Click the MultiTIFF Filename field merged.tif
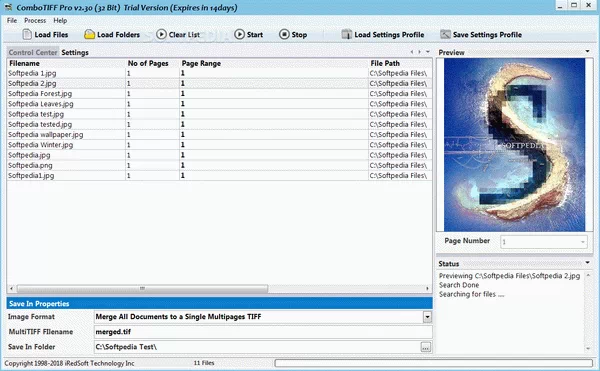The image size is (600, 371). pos(263,332)
